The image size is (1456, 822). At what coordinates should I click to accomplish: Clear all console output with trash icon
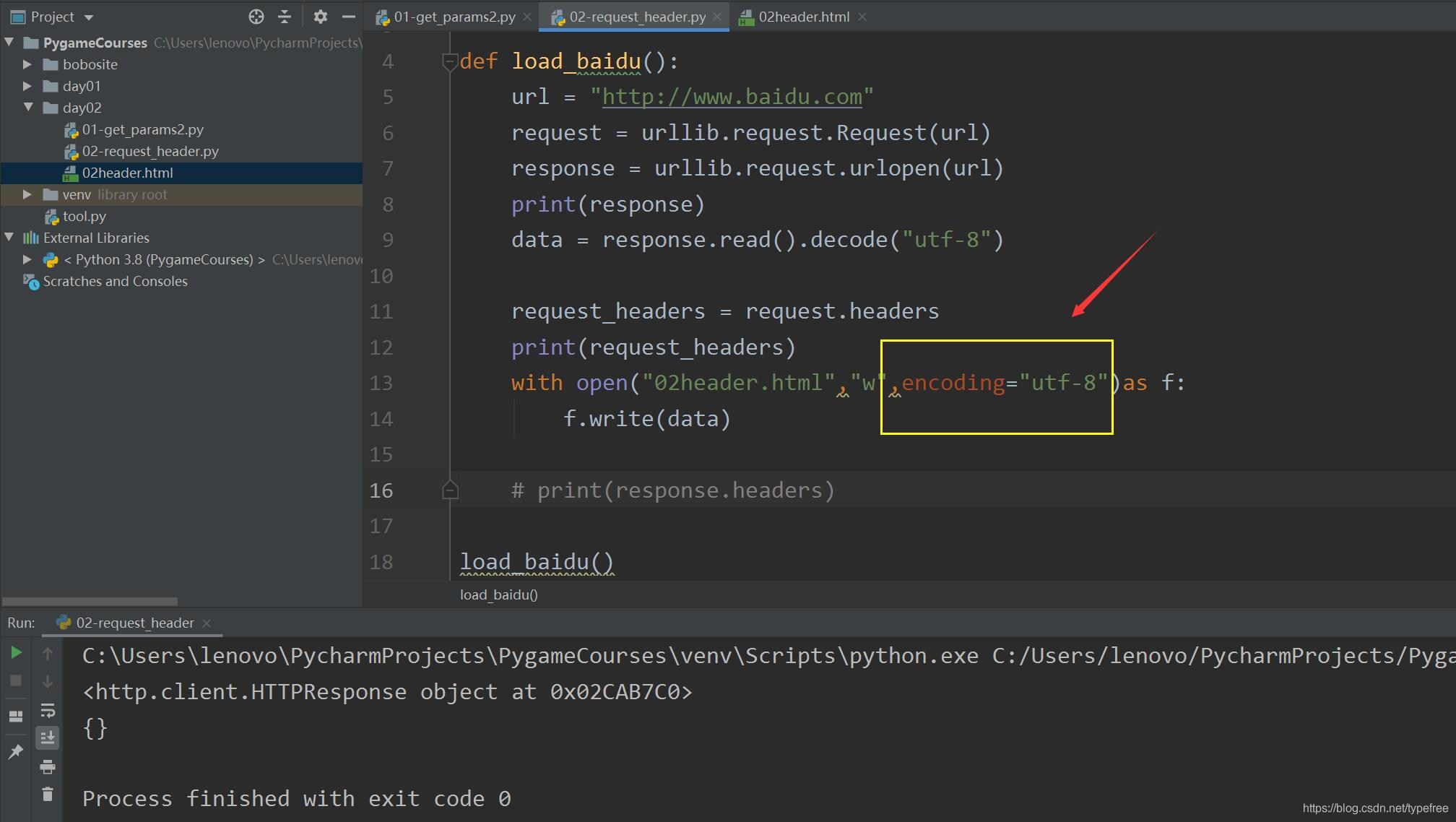(48, 794)
